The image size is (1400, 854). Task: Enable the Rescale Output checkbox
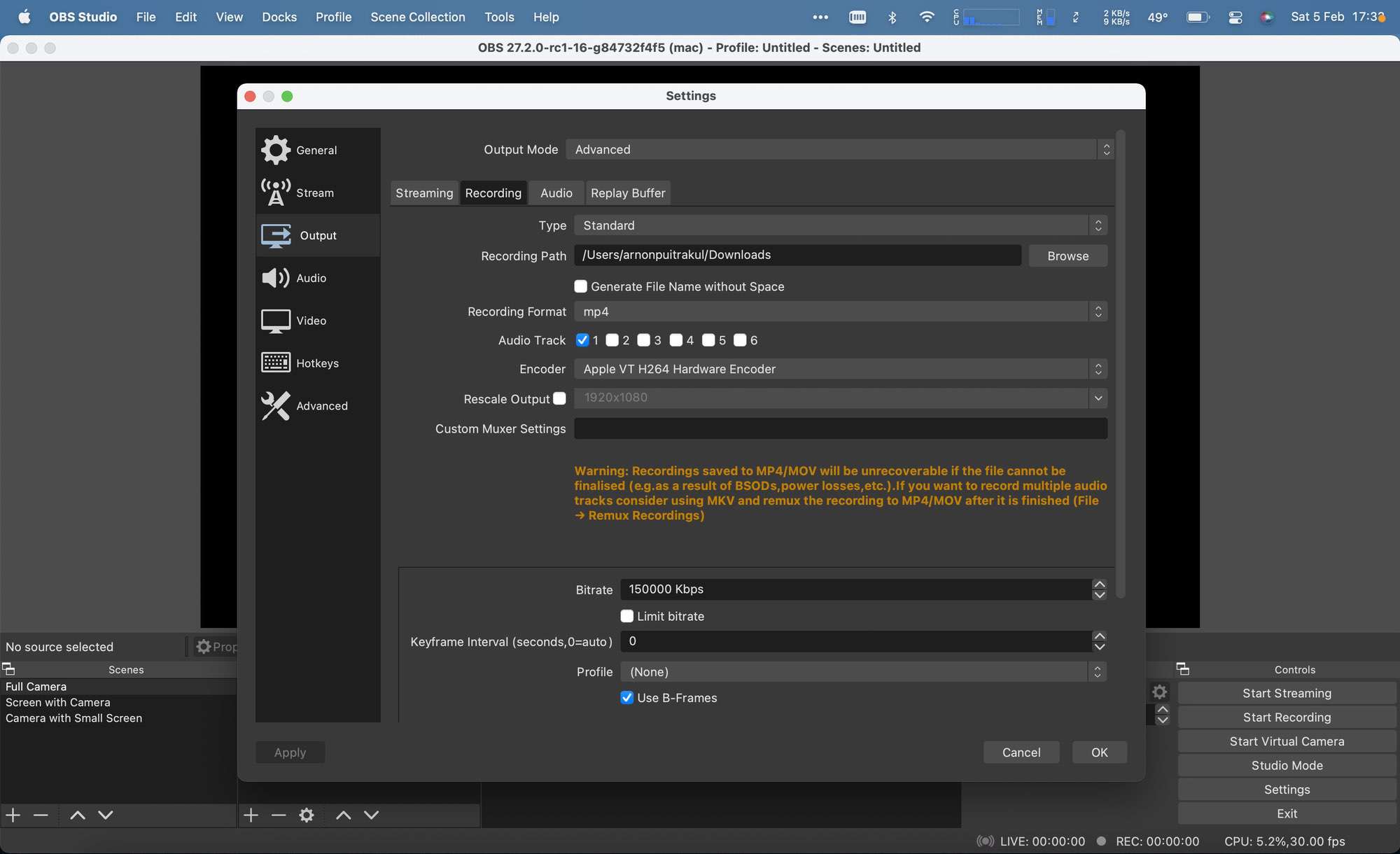click(x=559, y=398)
